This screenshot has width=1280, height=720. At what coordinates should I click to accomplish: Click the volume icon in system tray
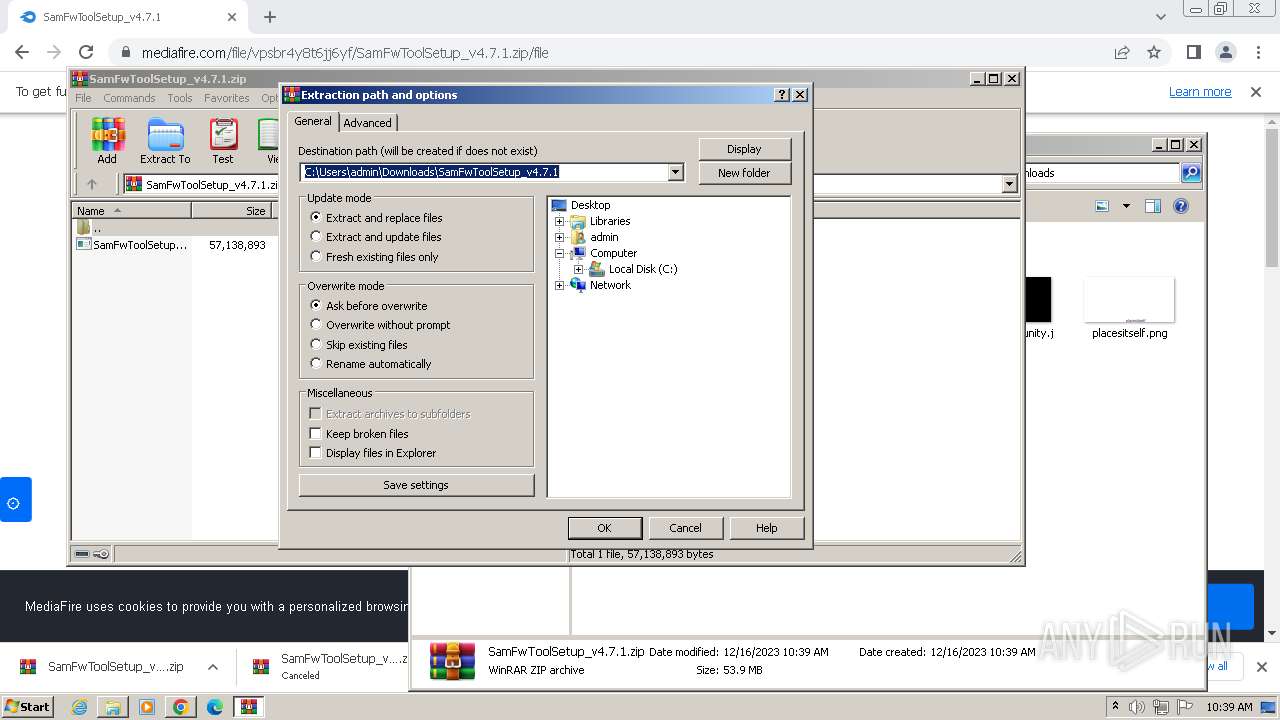point(1137,707)
